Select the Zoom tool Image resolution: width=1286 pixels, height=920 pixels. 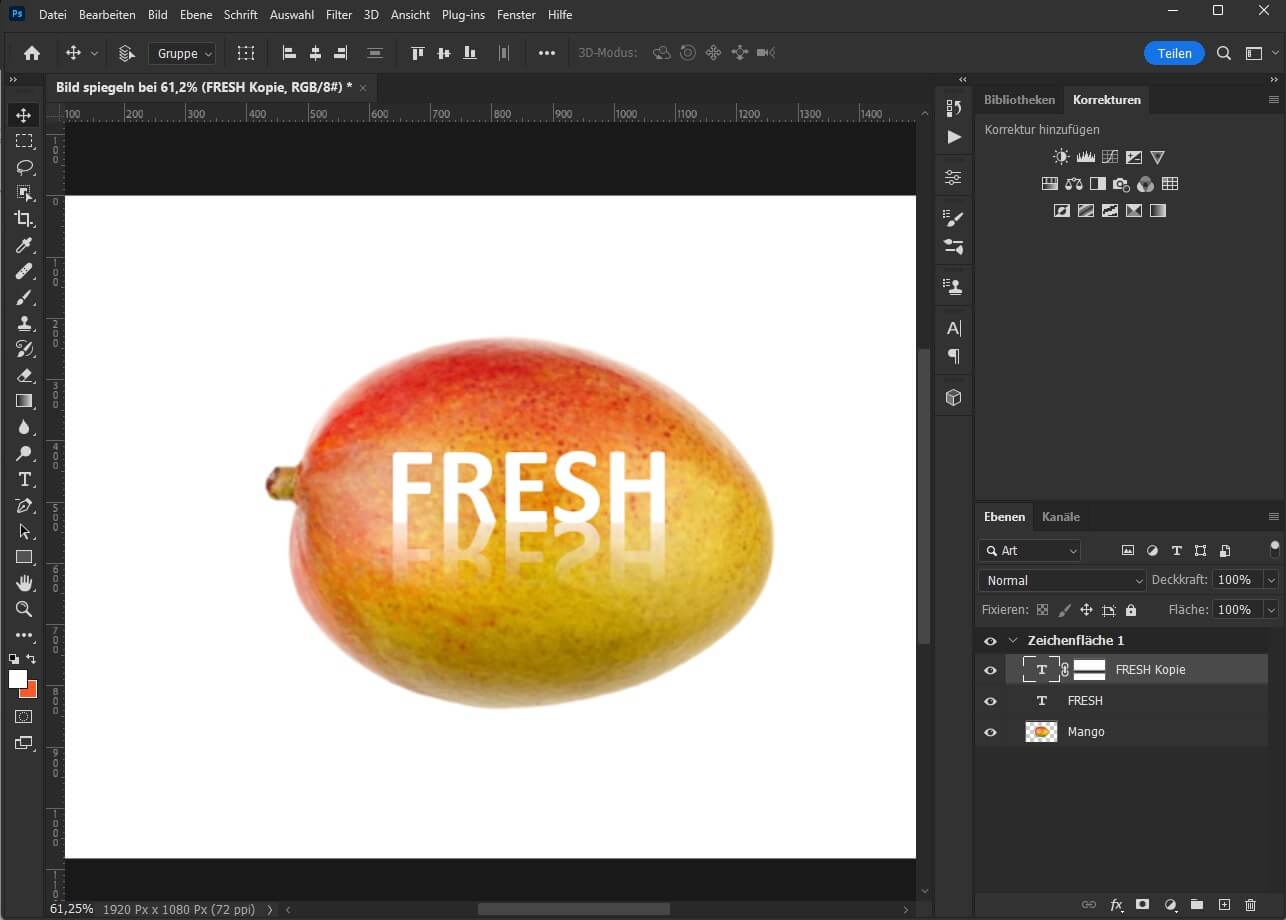[24, 609]
